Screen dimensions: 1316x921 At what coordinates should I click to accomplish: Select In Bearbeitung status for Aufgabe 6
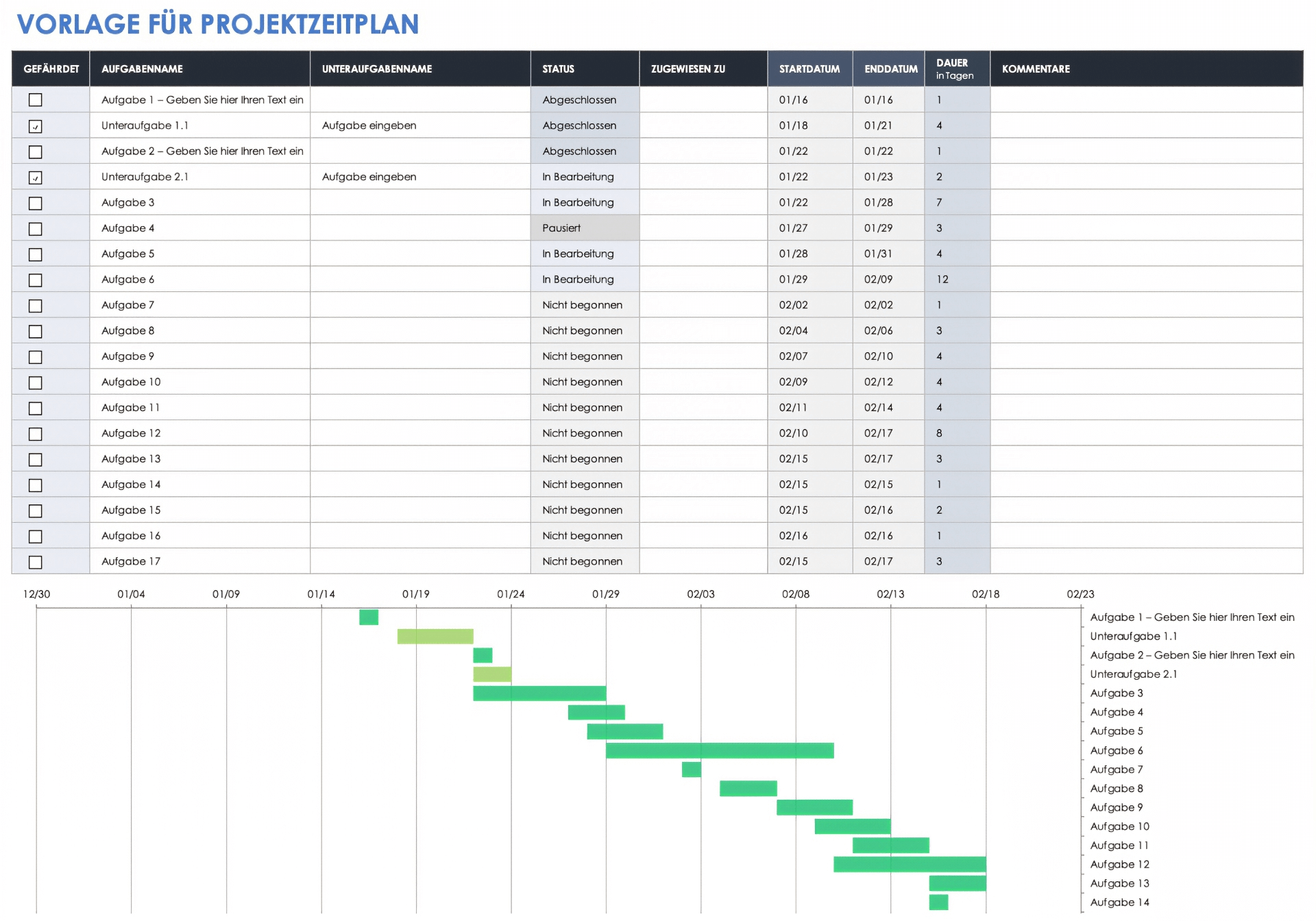pyautogui.click(x=585, y=280)
